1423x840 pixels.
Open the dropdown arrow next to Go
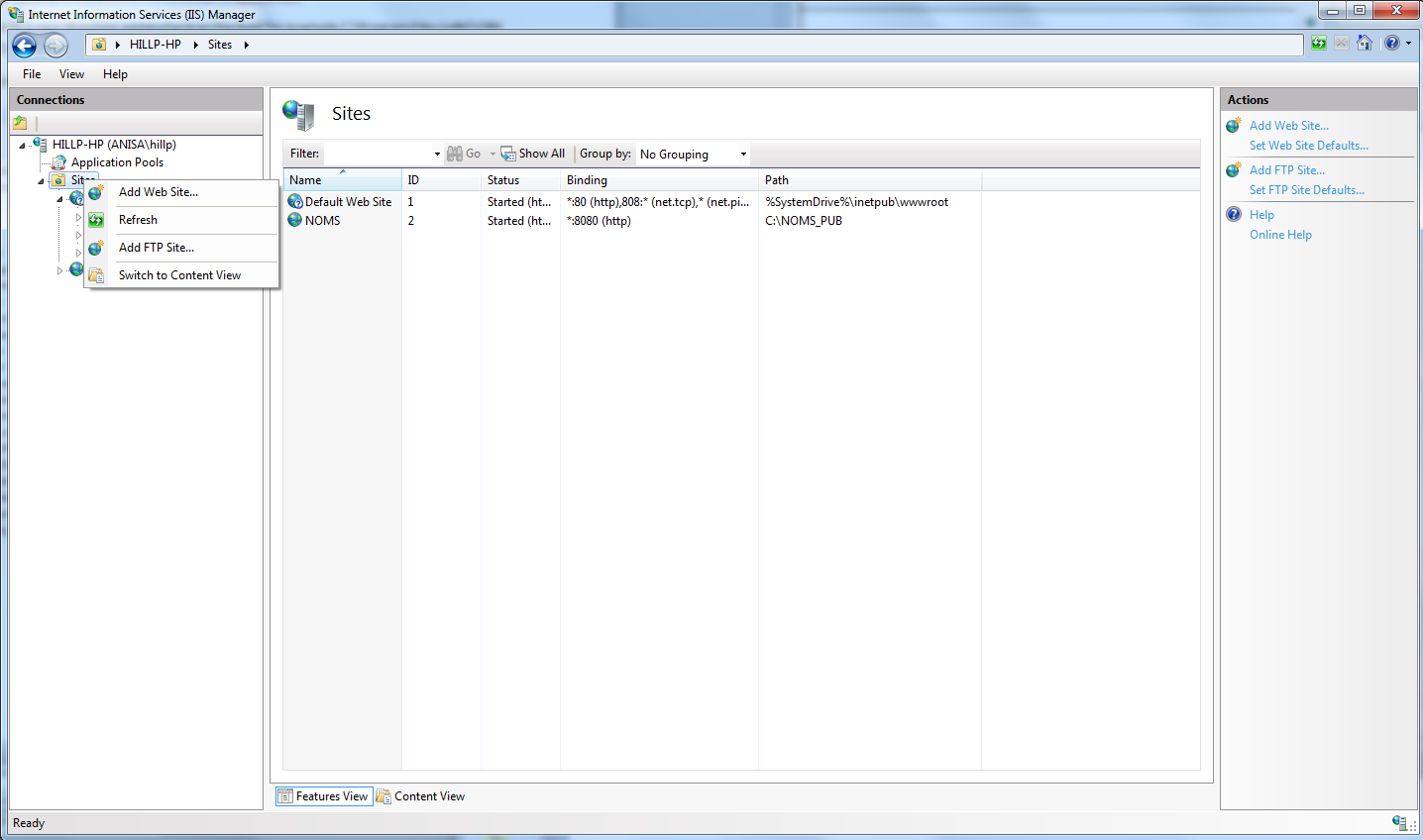click(x=493, y=154)
